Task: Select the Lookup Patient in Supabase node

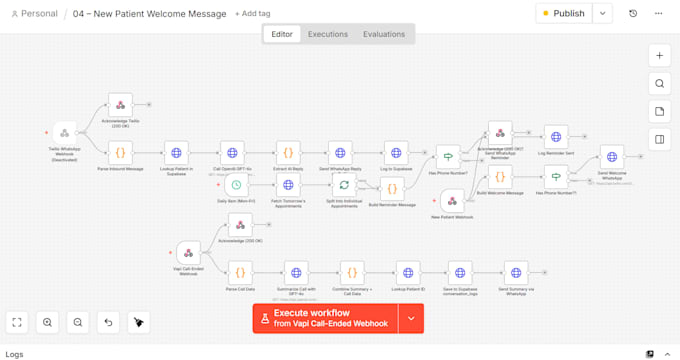Action: pyautogui.click(x=177, y=153)
